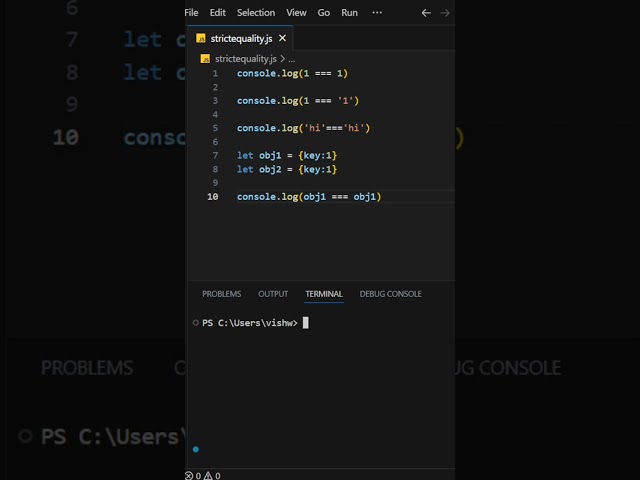640x480 pixels.
Task: Place cursor in console.log(1 === 1) line
Action: click(292, 73)
